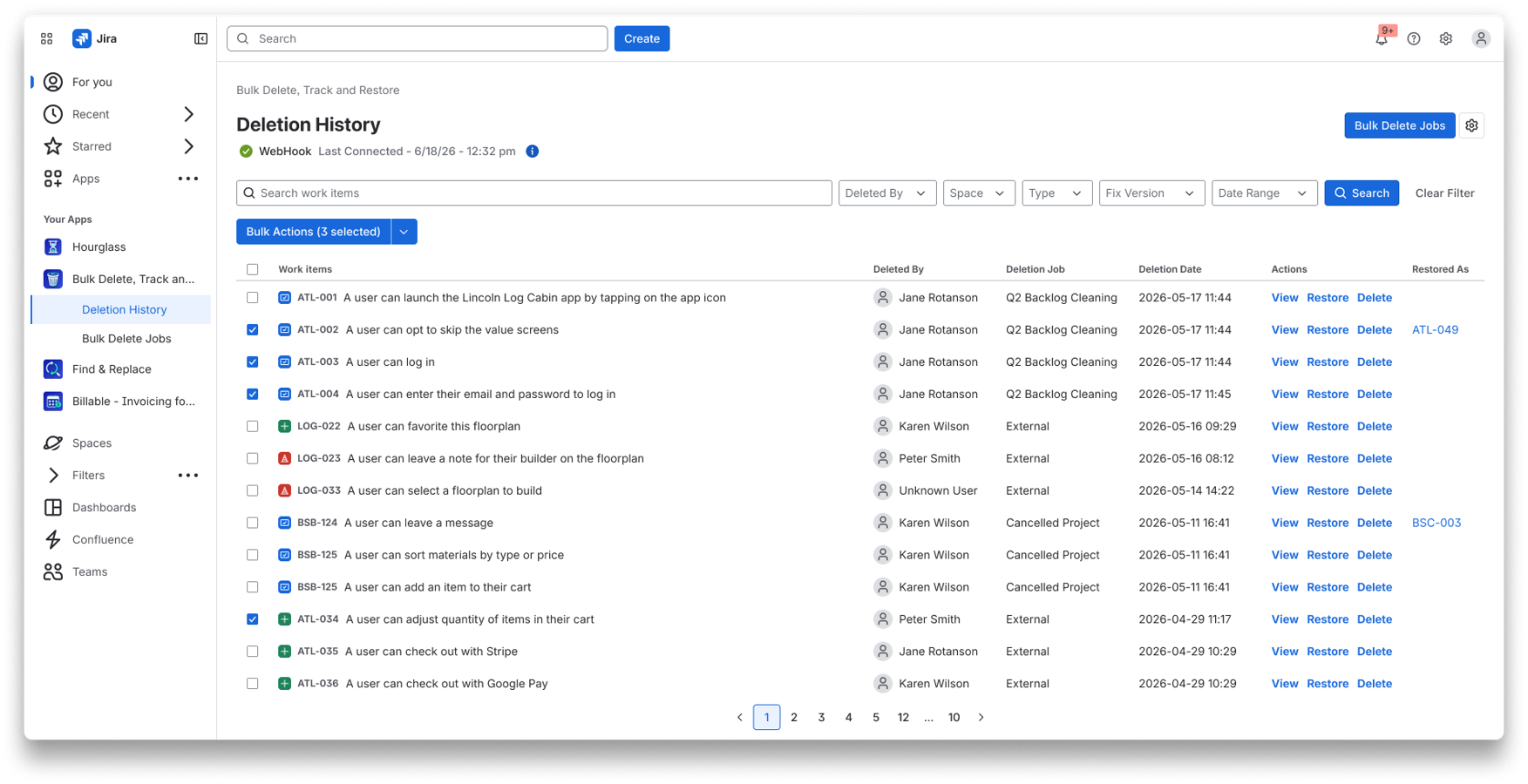Click the Filters more options dots

click(x=188, y=476)
